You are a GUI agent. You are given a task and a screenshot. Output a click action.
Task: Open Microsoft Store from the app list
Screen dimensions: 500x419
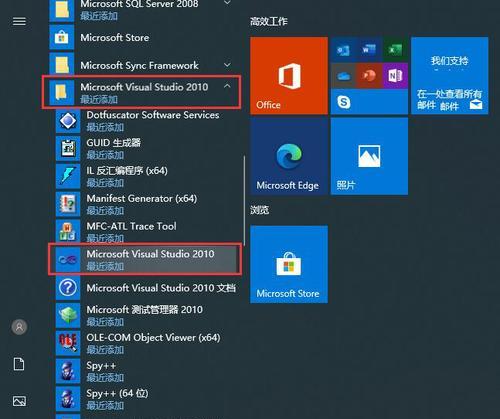click(144, 38)
